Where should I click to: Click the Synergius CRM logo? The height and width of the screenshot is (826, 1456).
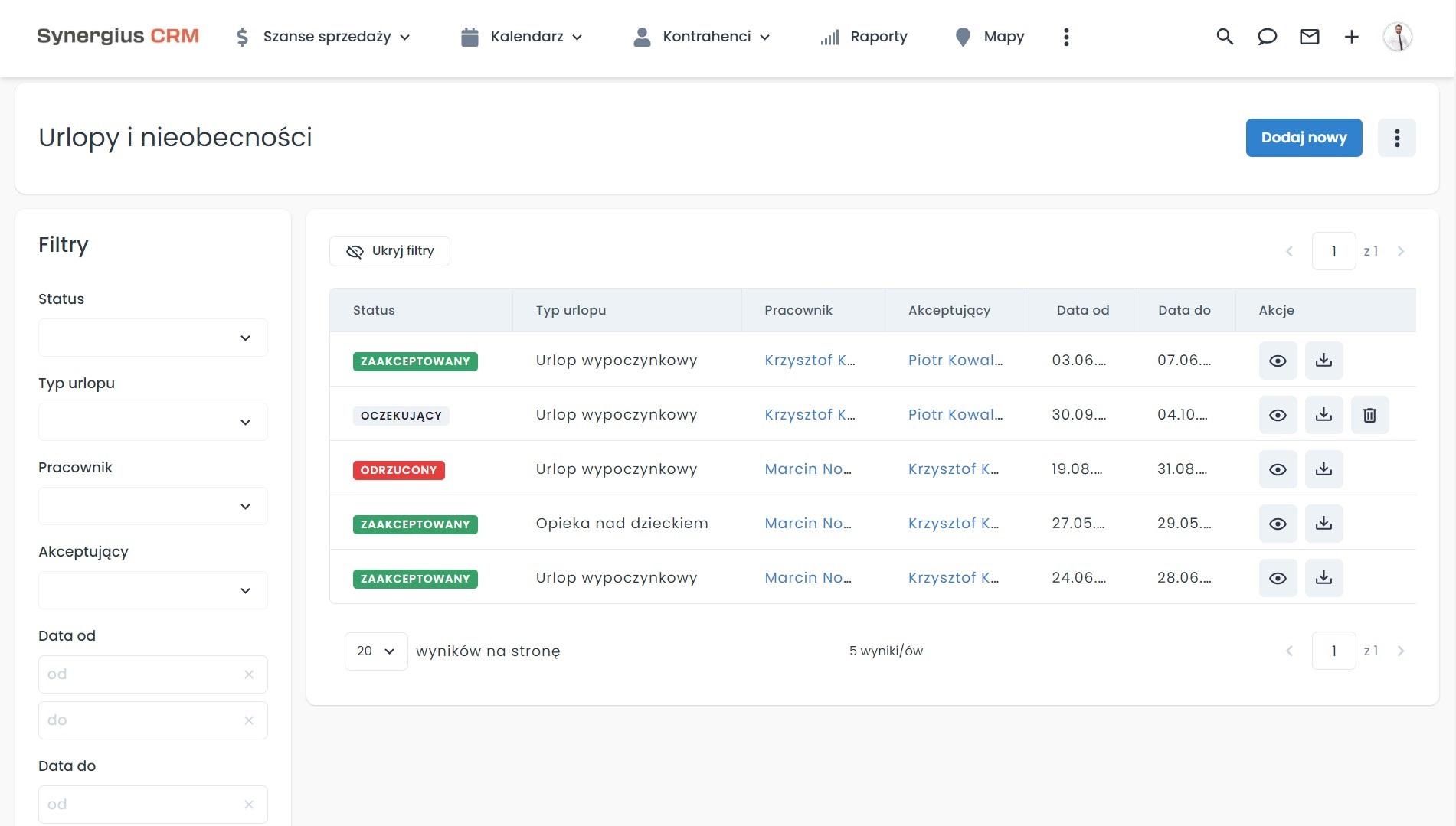pos(118,36)
